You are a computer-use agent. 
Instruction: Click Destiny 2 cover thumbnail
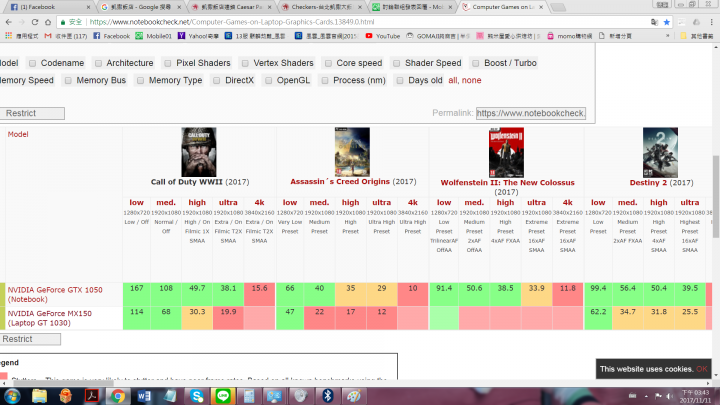(660, 152)
